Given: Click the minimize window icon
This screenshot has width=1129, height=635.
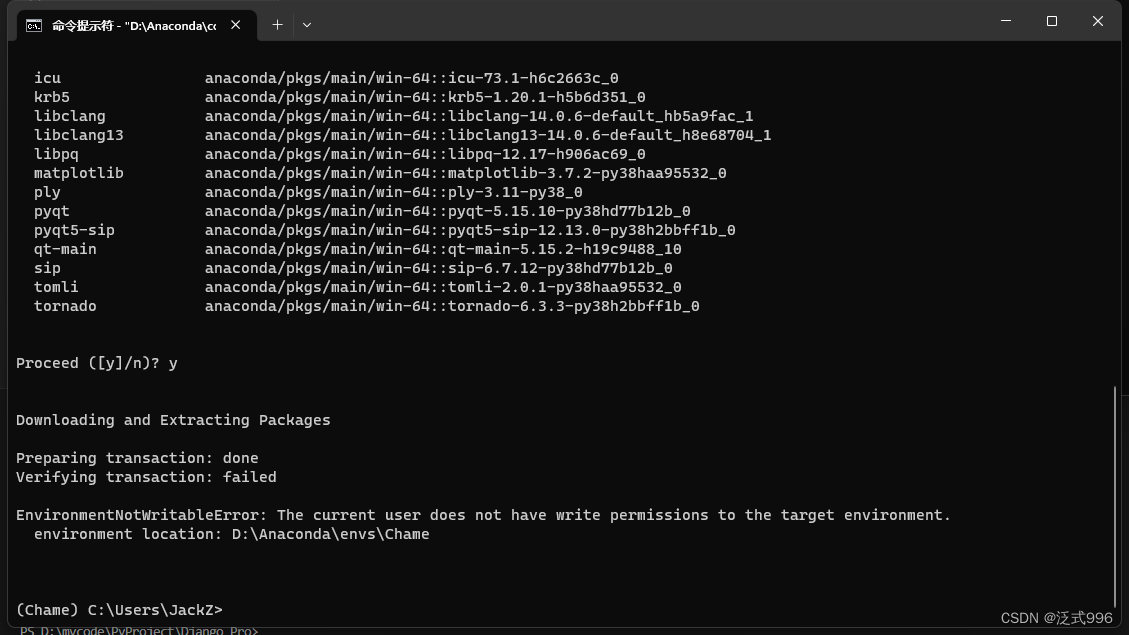Looking at the screenshot, I should tap(1005, 20).
